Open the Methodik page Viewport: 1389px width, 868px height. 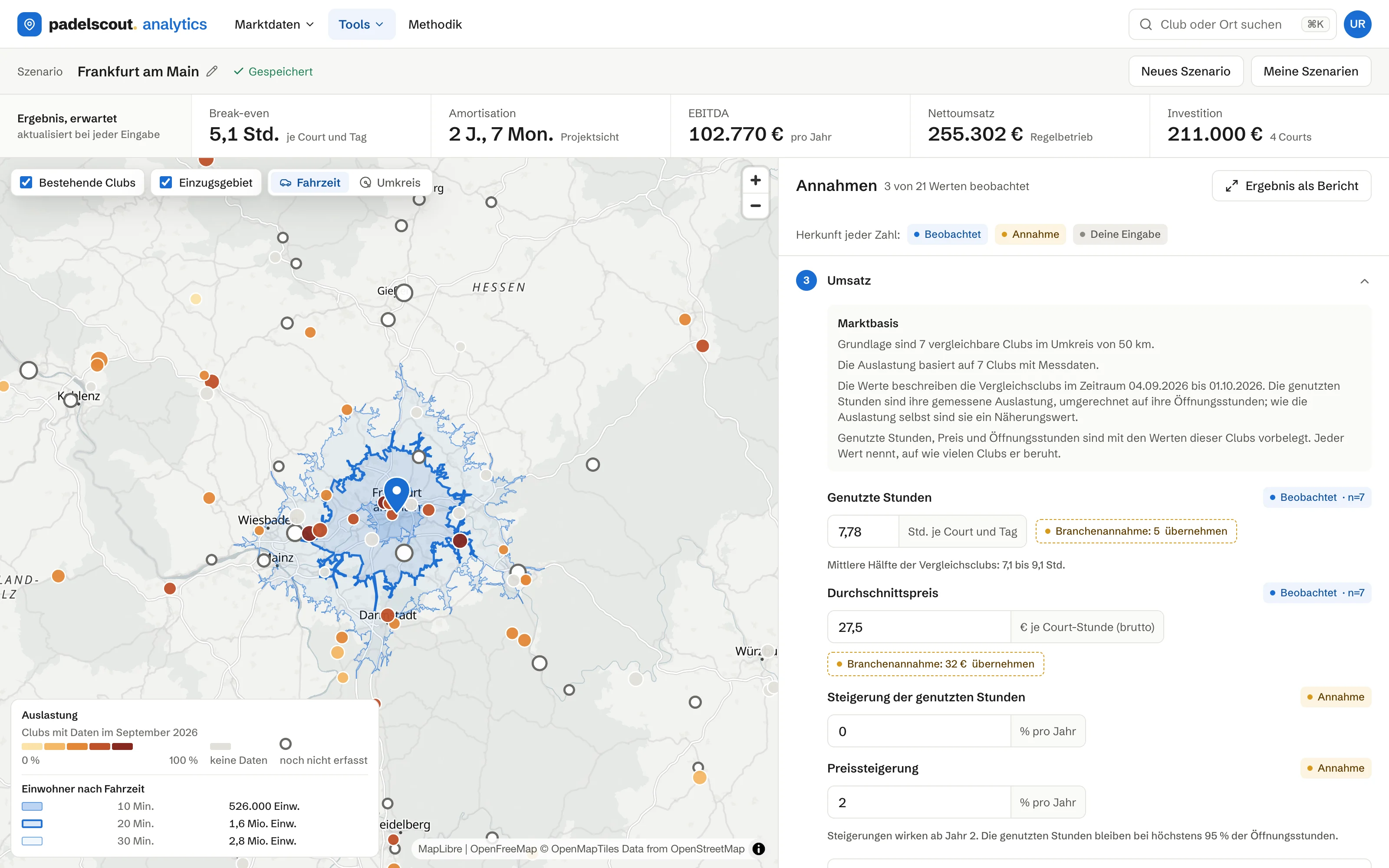434,24
